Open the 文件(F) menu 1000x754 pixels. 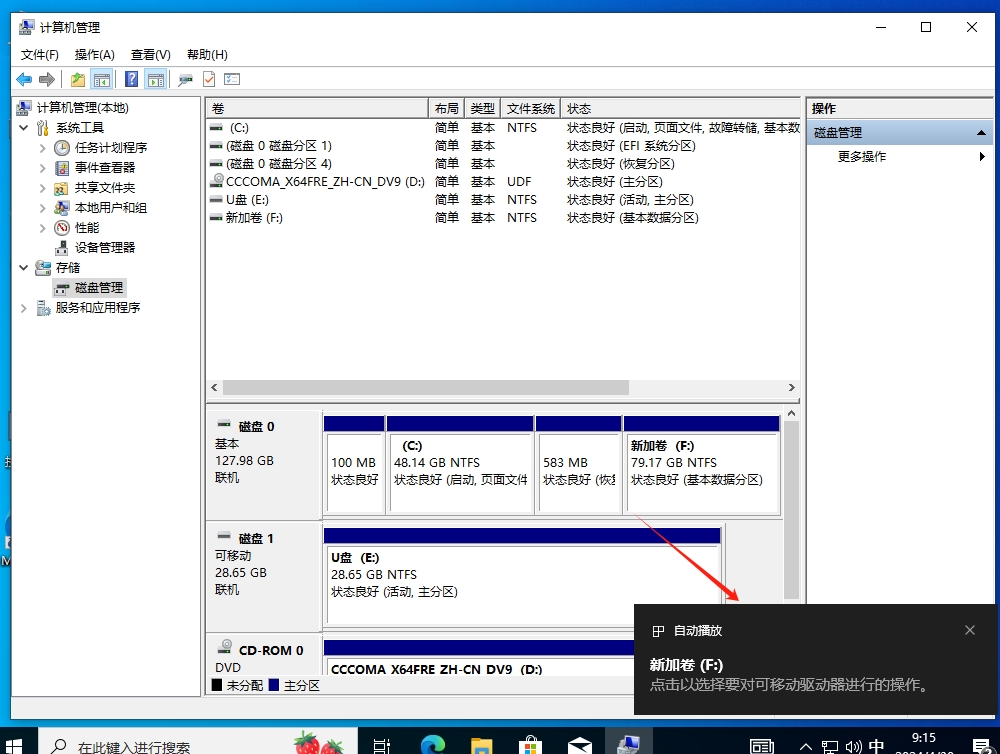[40, 55]
